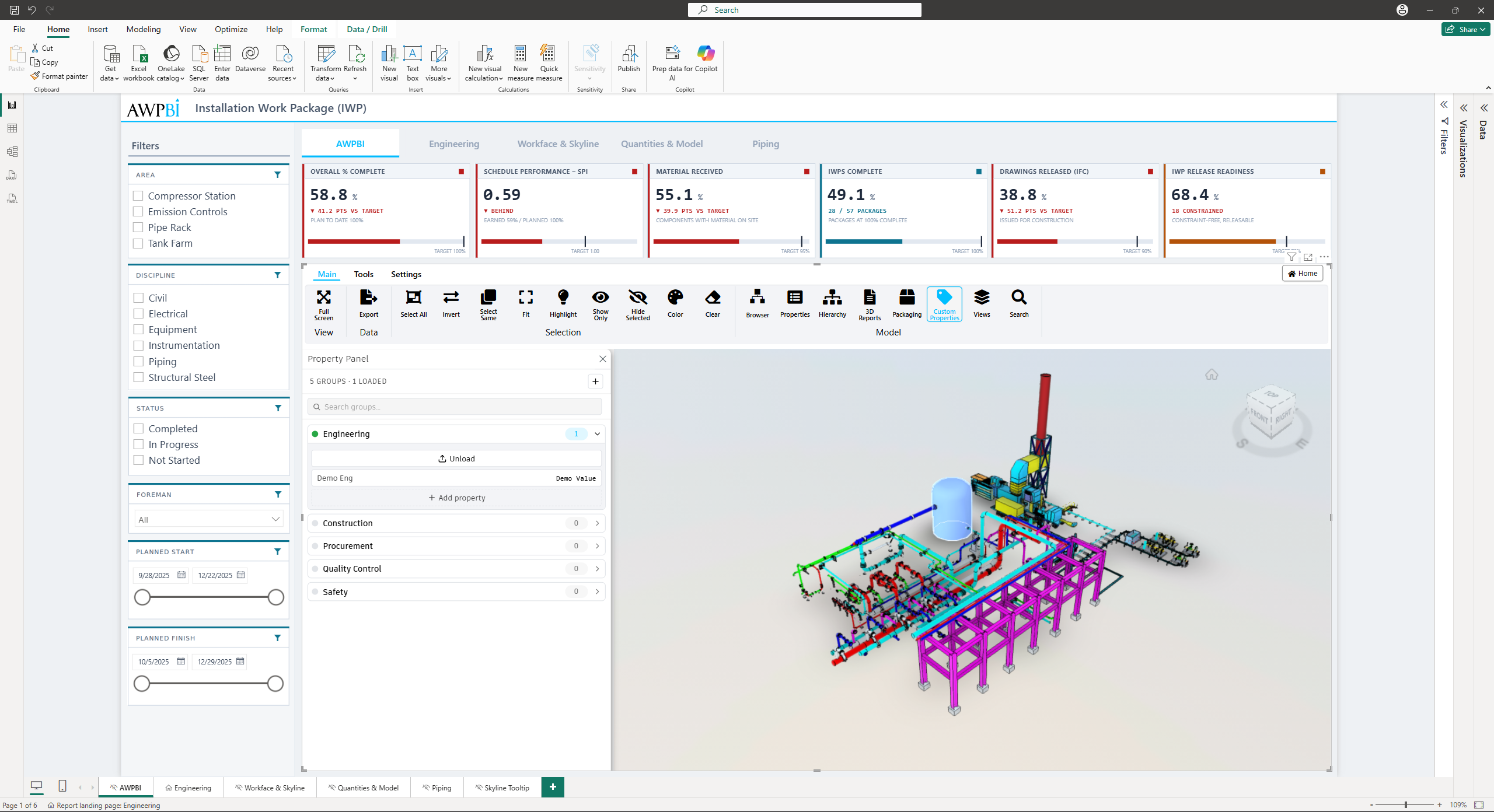Image resolution: width=1494 pixels, height=812 pixels.
Task: Click the Publish ribbon button
Action: point(629,58)
